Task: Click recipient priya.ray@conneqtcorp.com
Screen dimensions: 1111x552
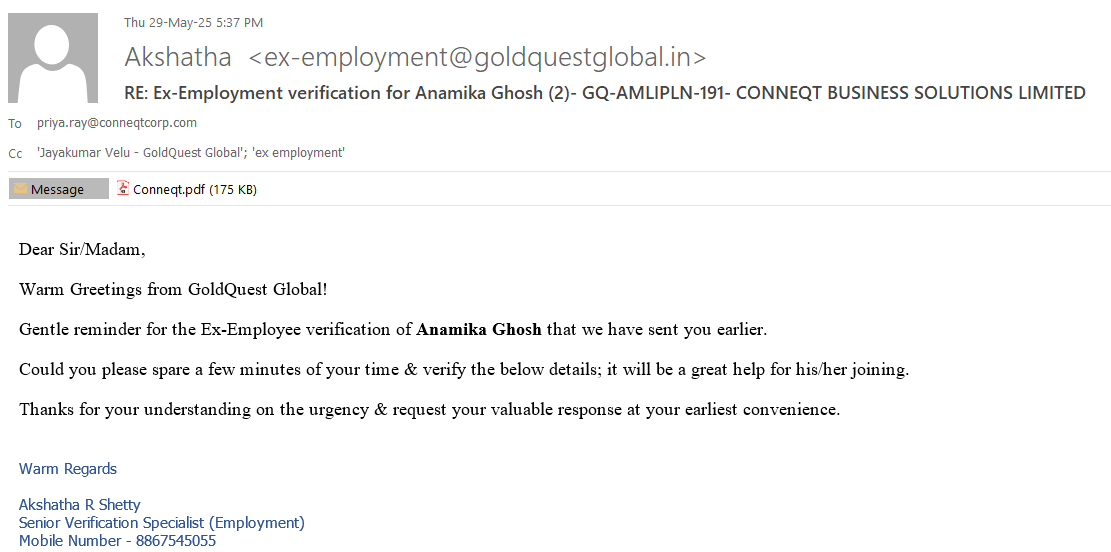Action: (117, 123)
